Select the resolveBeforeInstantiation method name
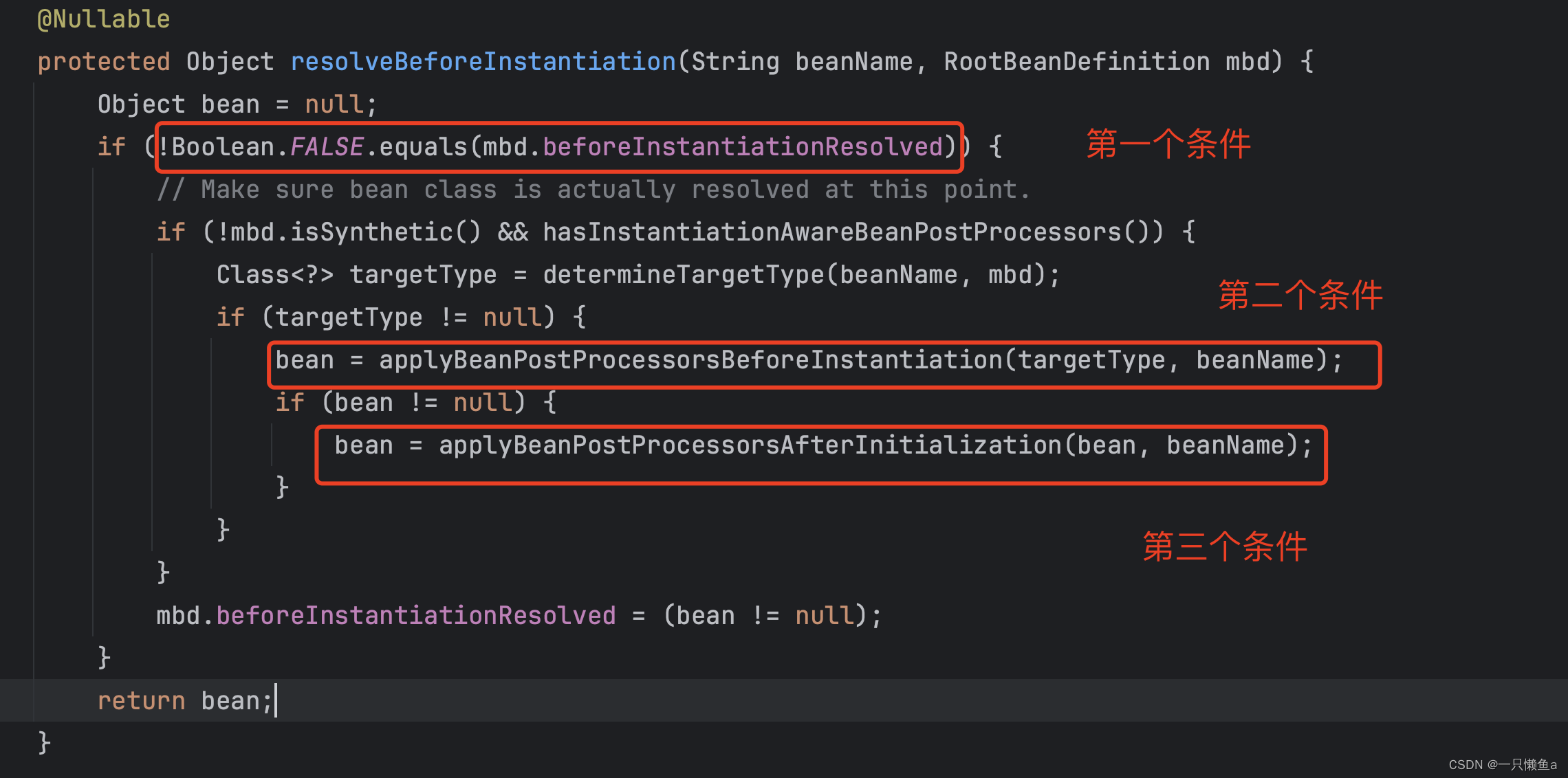1568x778 pixels. click(x=481, y=60)
